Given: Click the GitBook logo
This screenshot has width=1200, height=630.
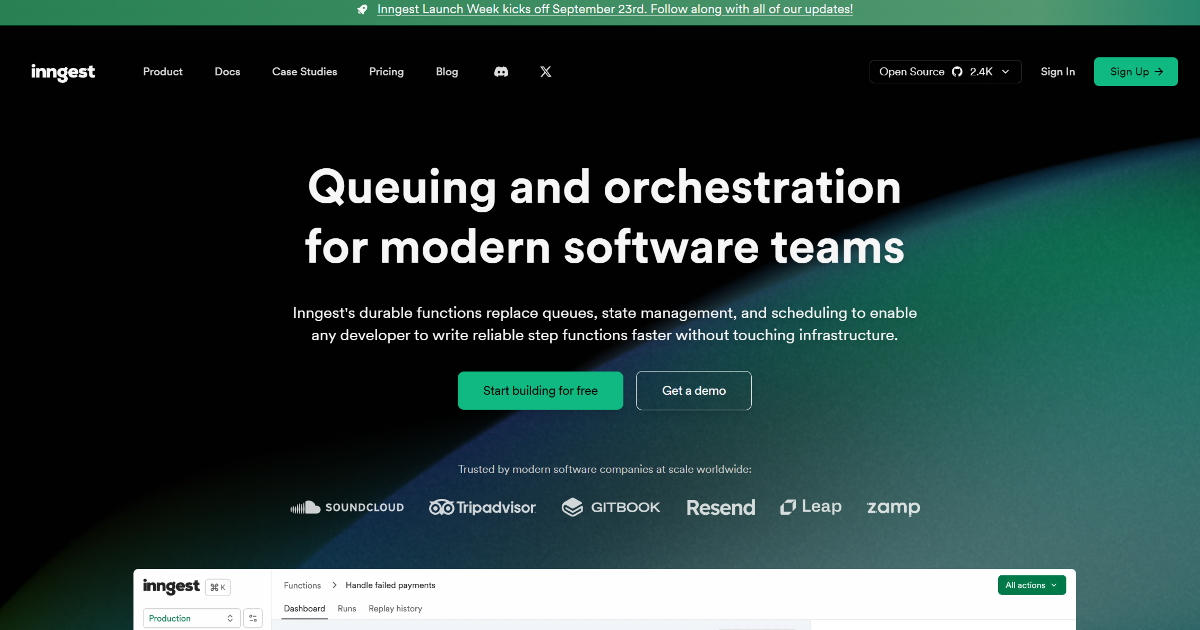Looking at the screenshot, I should (610, 507).
